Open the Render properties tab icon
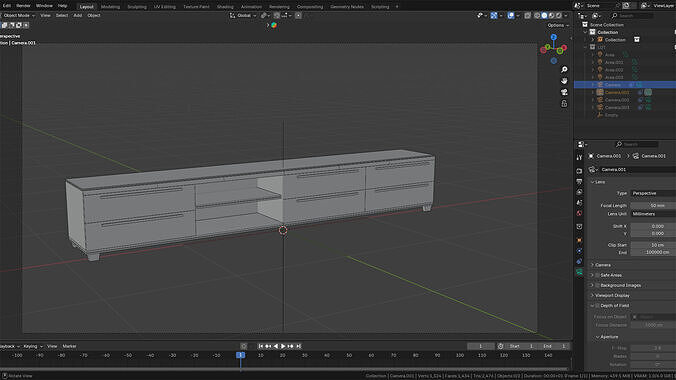 pyautogui.click(x=579, y=171)
